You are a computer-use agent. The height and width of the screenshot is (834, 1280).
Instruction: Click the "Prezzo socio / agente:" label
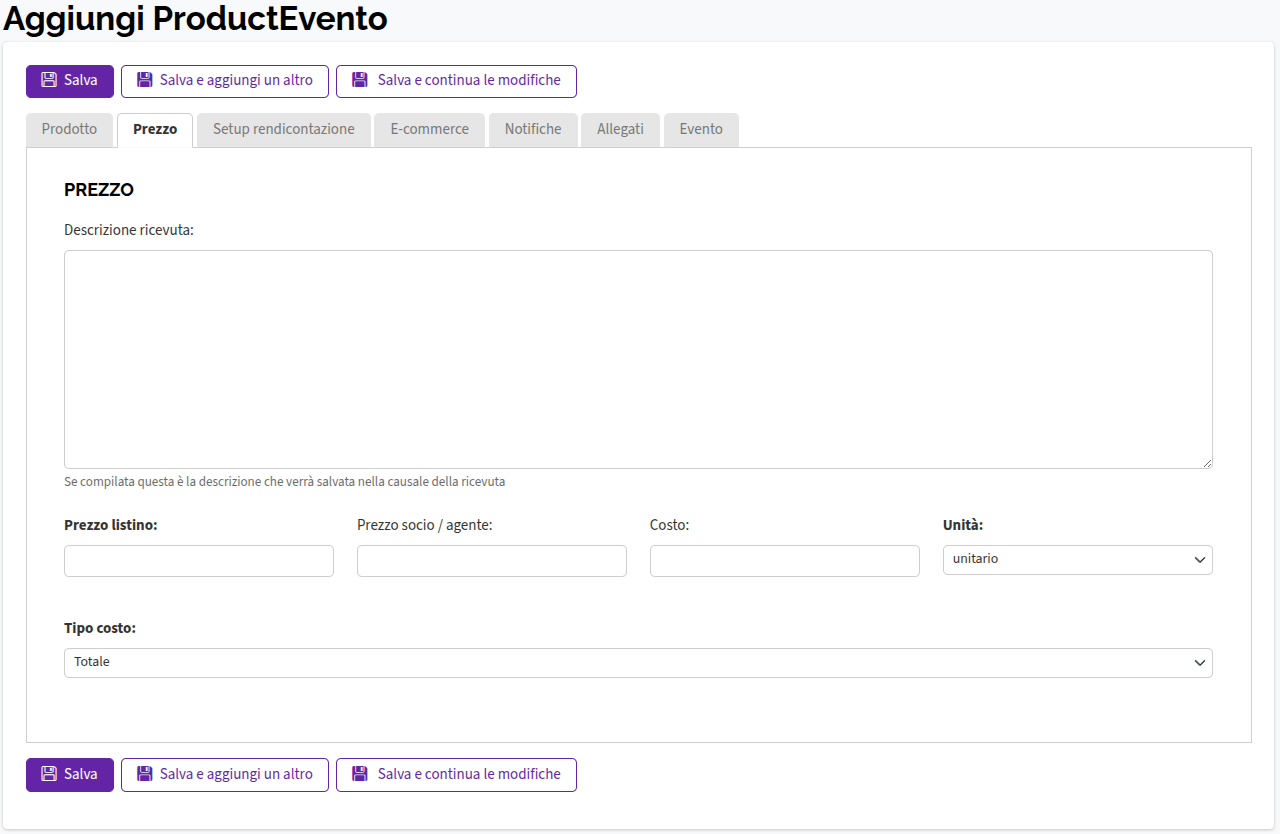tap(425, 525)
